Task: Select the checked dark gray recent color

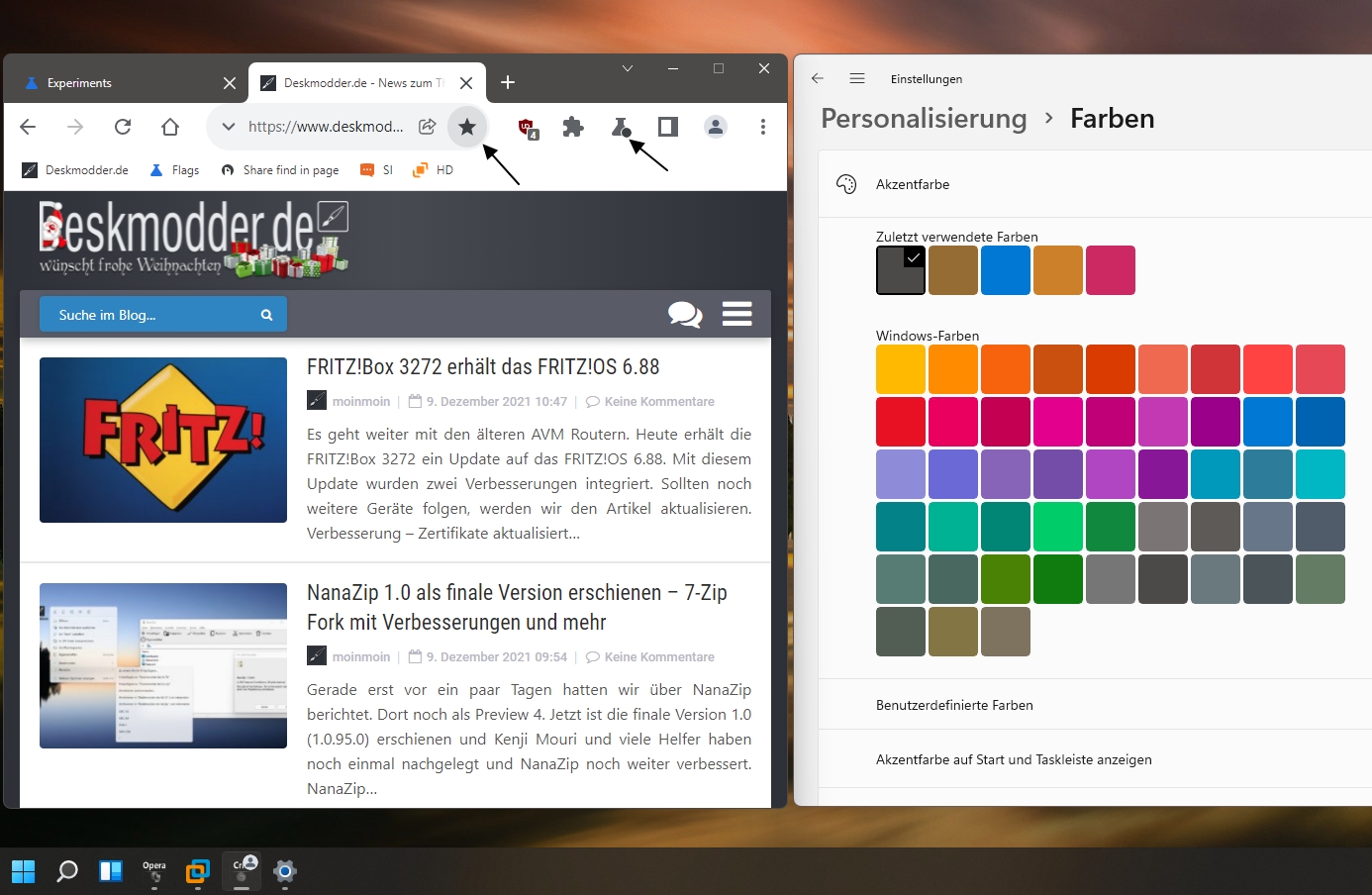Action: pos(901,270)
